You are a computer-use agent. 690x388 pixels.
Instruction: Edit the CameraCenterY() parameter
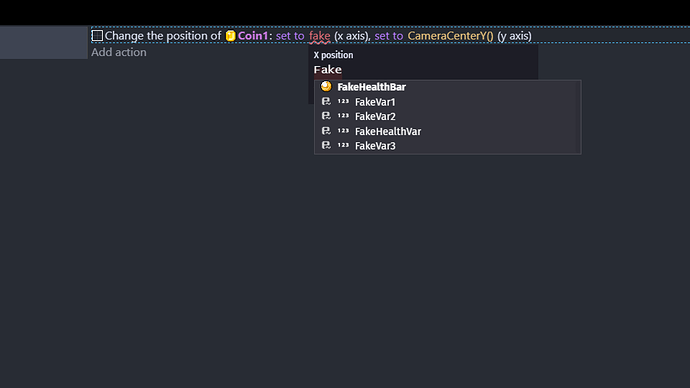click(450, 36)
